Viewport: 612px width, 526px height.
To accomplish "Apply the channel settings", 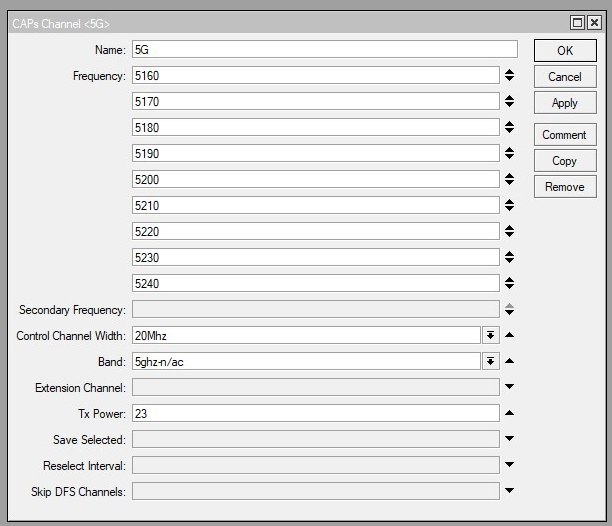I will pos(565,103).
